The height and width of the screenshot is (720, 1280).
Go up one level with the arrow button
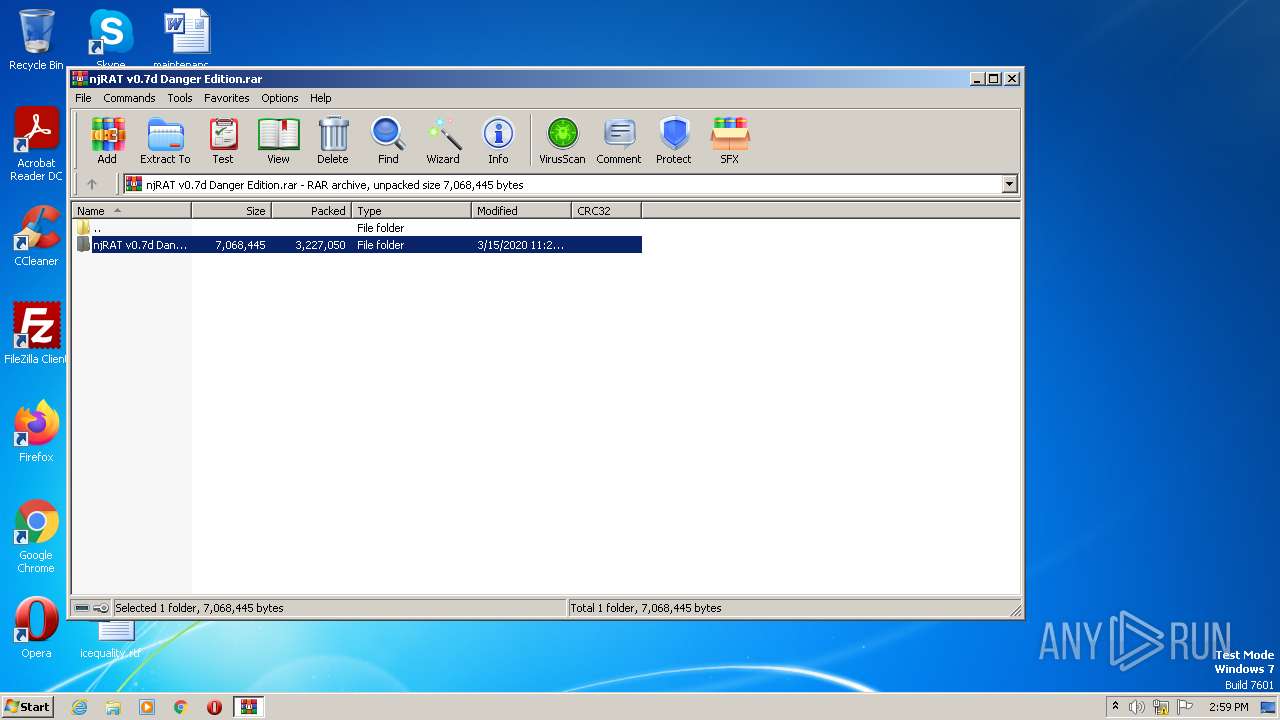click(92, 184)
